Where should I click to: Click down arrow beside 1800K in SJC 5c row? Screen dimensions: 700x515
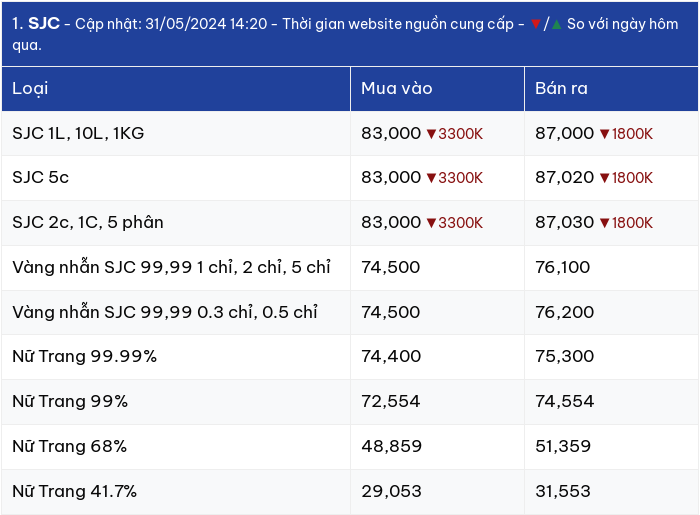tap(604, 178)
